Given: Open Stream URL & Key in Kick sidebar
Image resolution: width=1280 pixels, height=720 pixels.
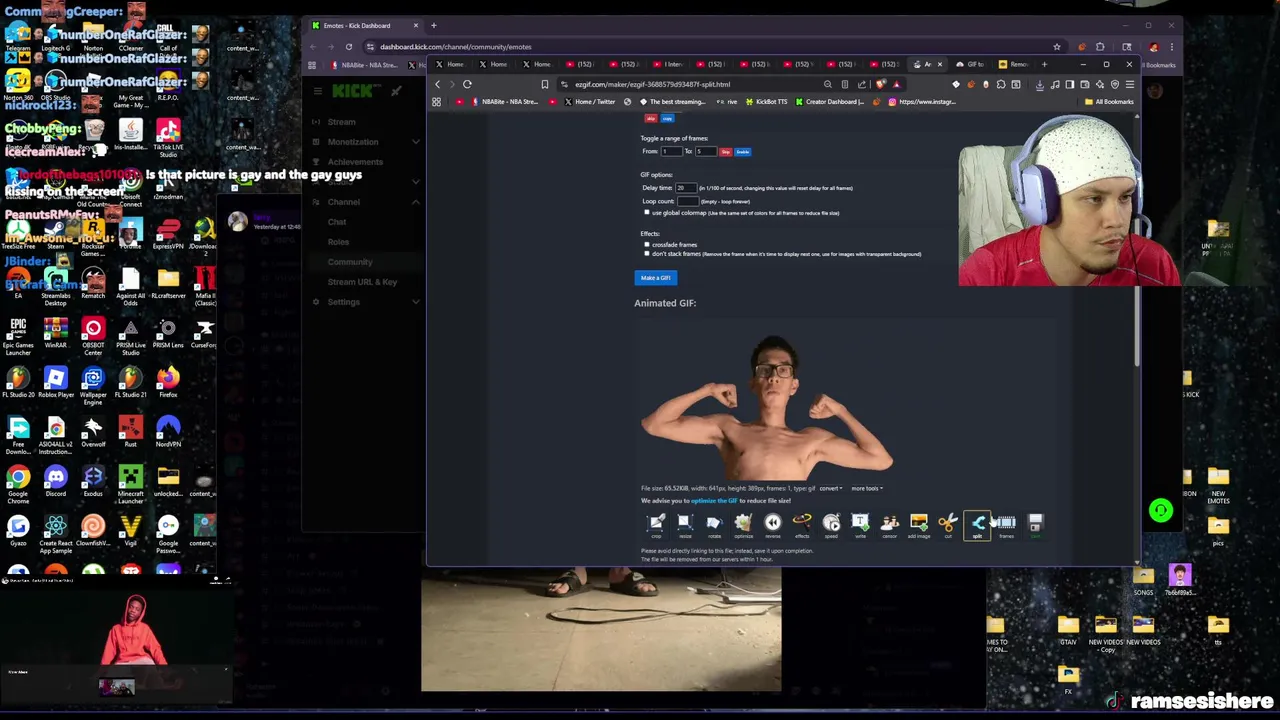Looking at the screenshot, I should [x=362, y=282].
